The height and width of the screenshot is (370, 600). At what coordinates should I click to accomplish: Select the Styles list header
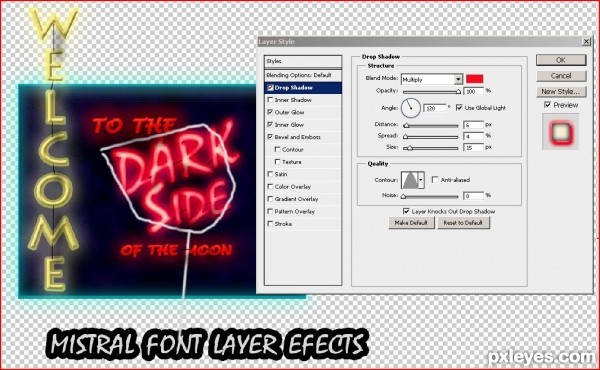(303, 61)
